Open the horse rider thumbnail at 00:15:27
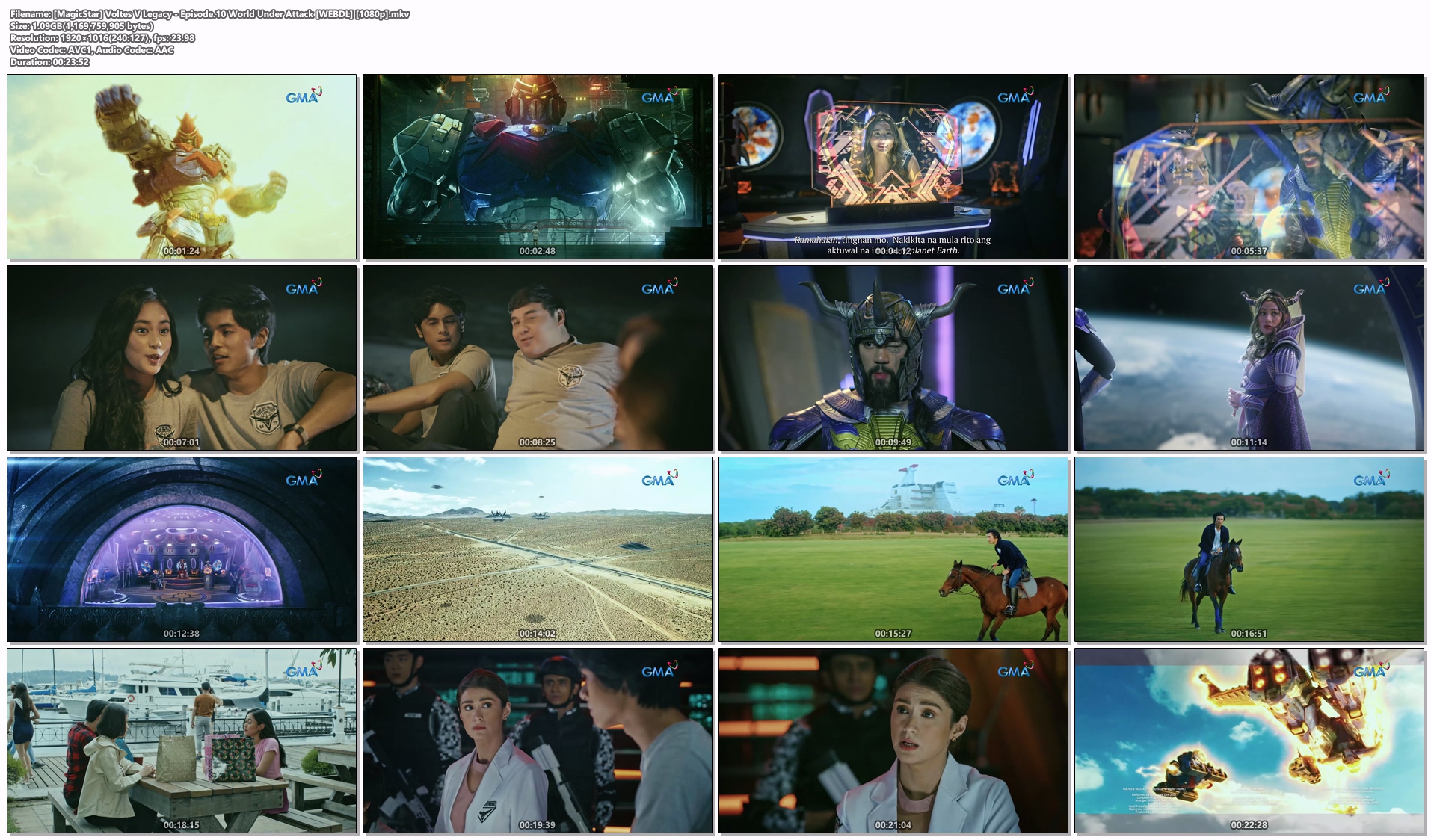This screenshot has width=1431, height=840. click(x=893, y=549)
